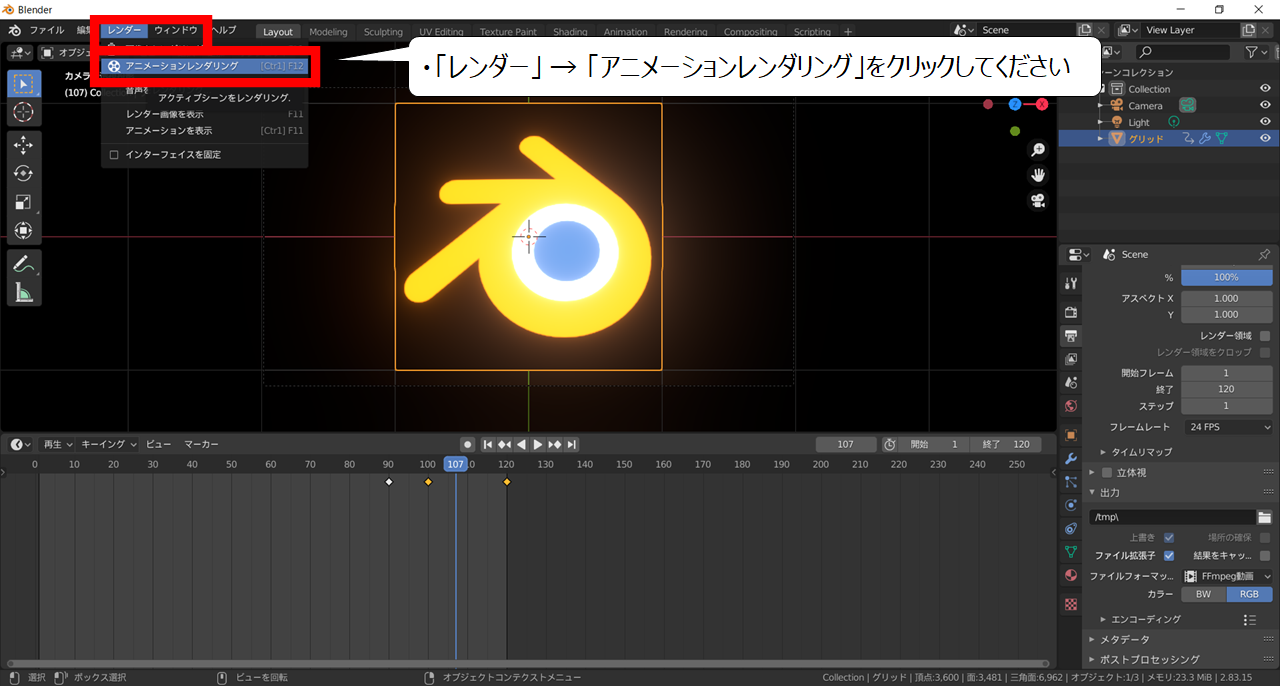Open the Modifiers wrench tab
This screenshot has width=1280, height=686.
[x=1071, y=458]
